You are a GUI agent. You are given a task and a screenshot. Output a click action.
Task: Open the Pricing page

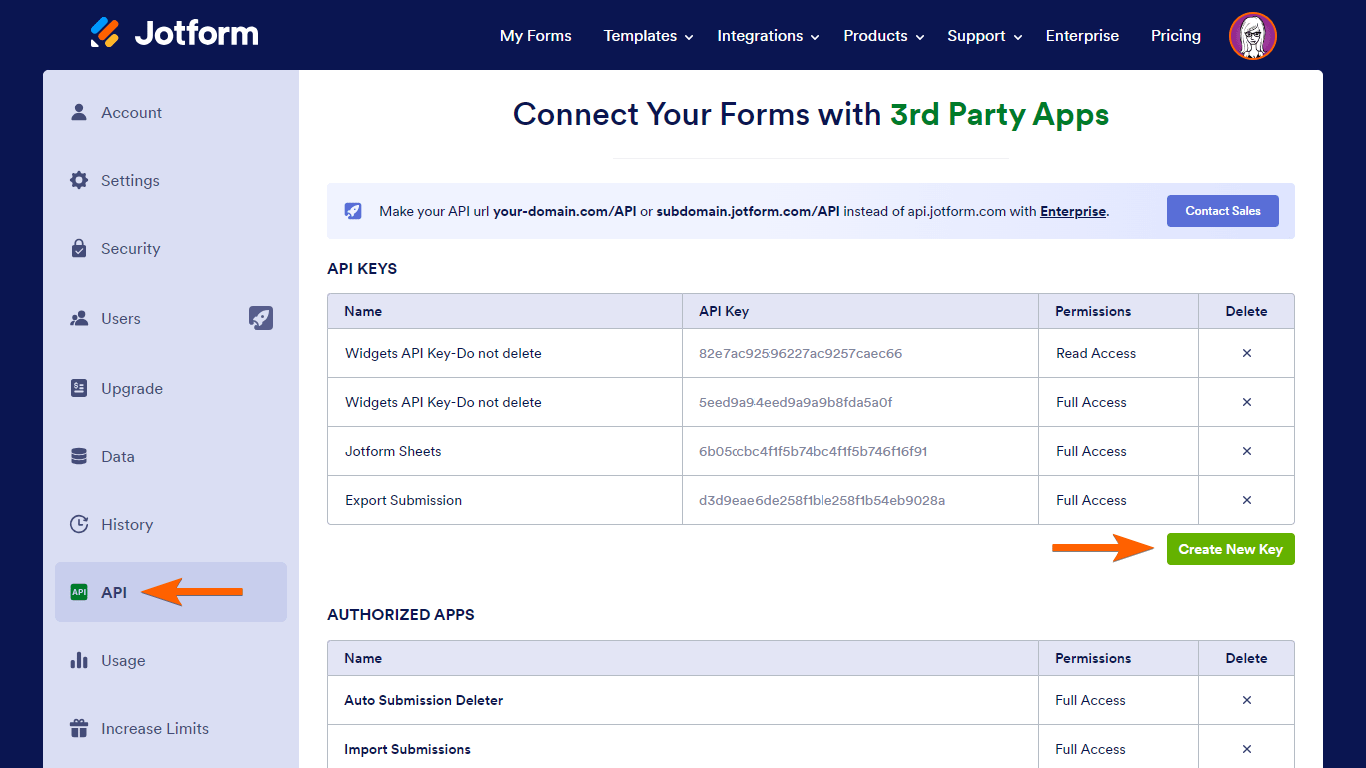(1176, 36)
